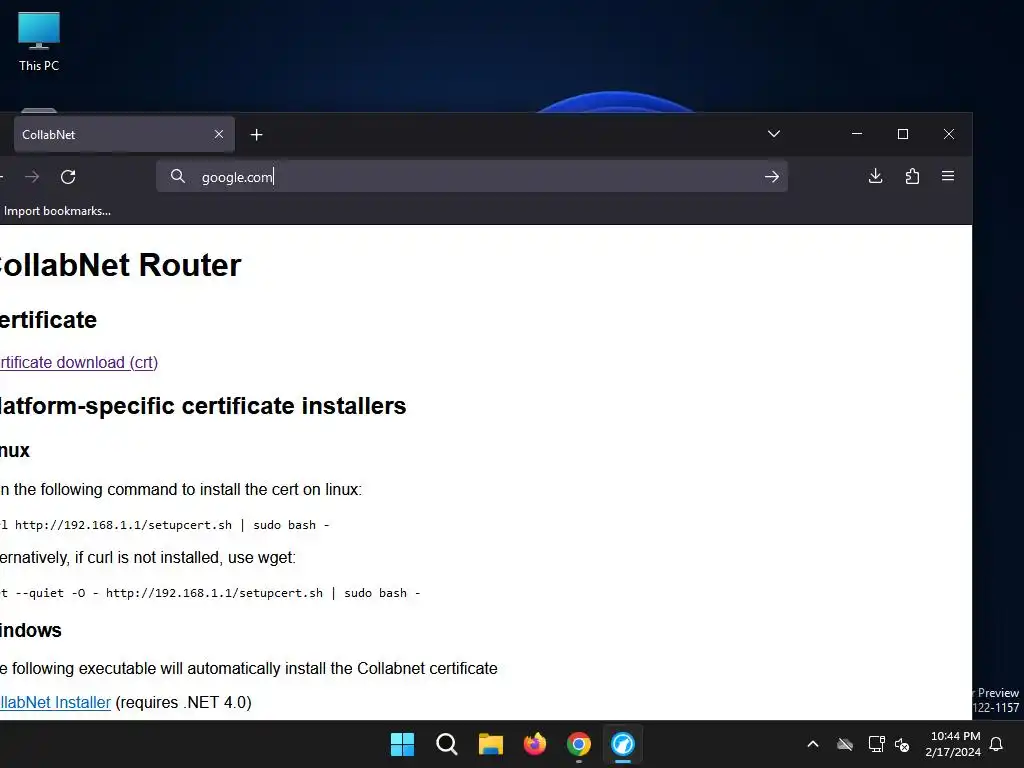Image resolution: width=1024 pixels, height=768 pixels.
Task: Open the clock showing 10:44 PM
Action: 953,744
